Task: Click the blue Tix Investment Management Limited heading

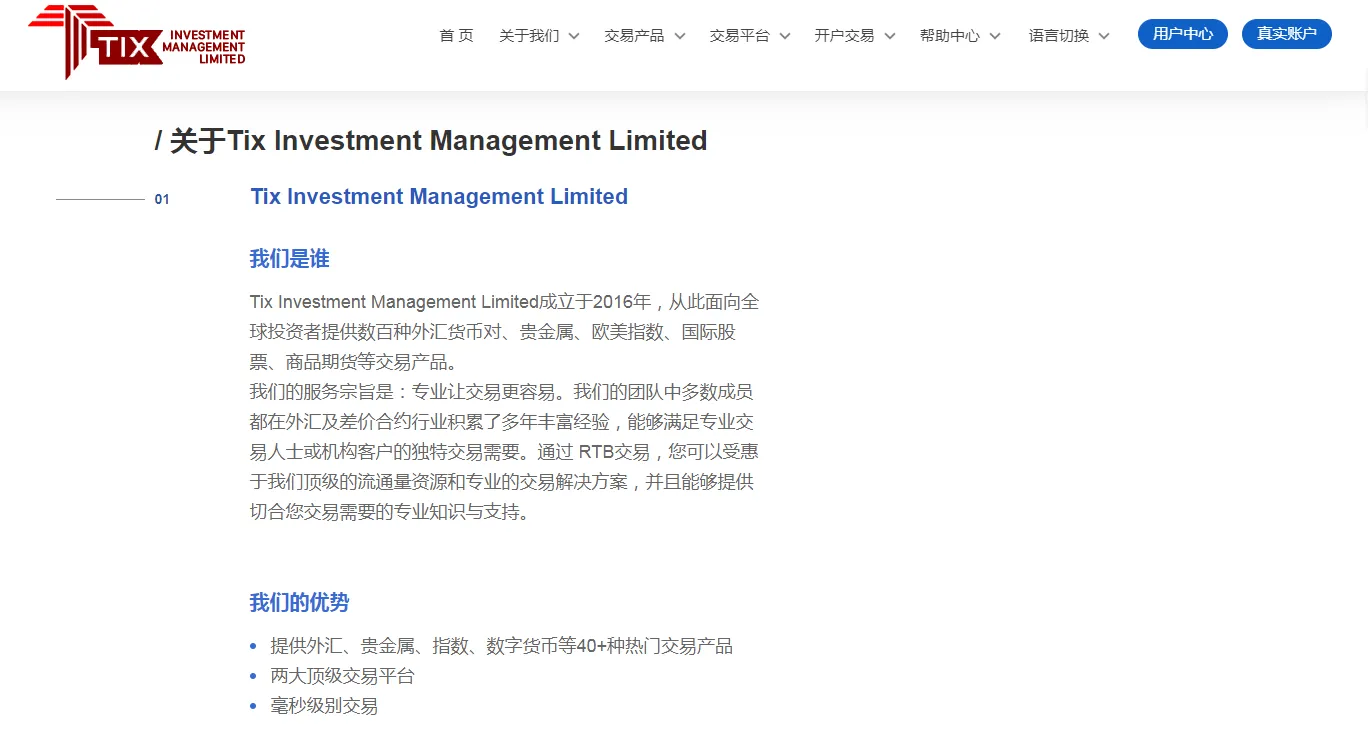Action: 439,197
